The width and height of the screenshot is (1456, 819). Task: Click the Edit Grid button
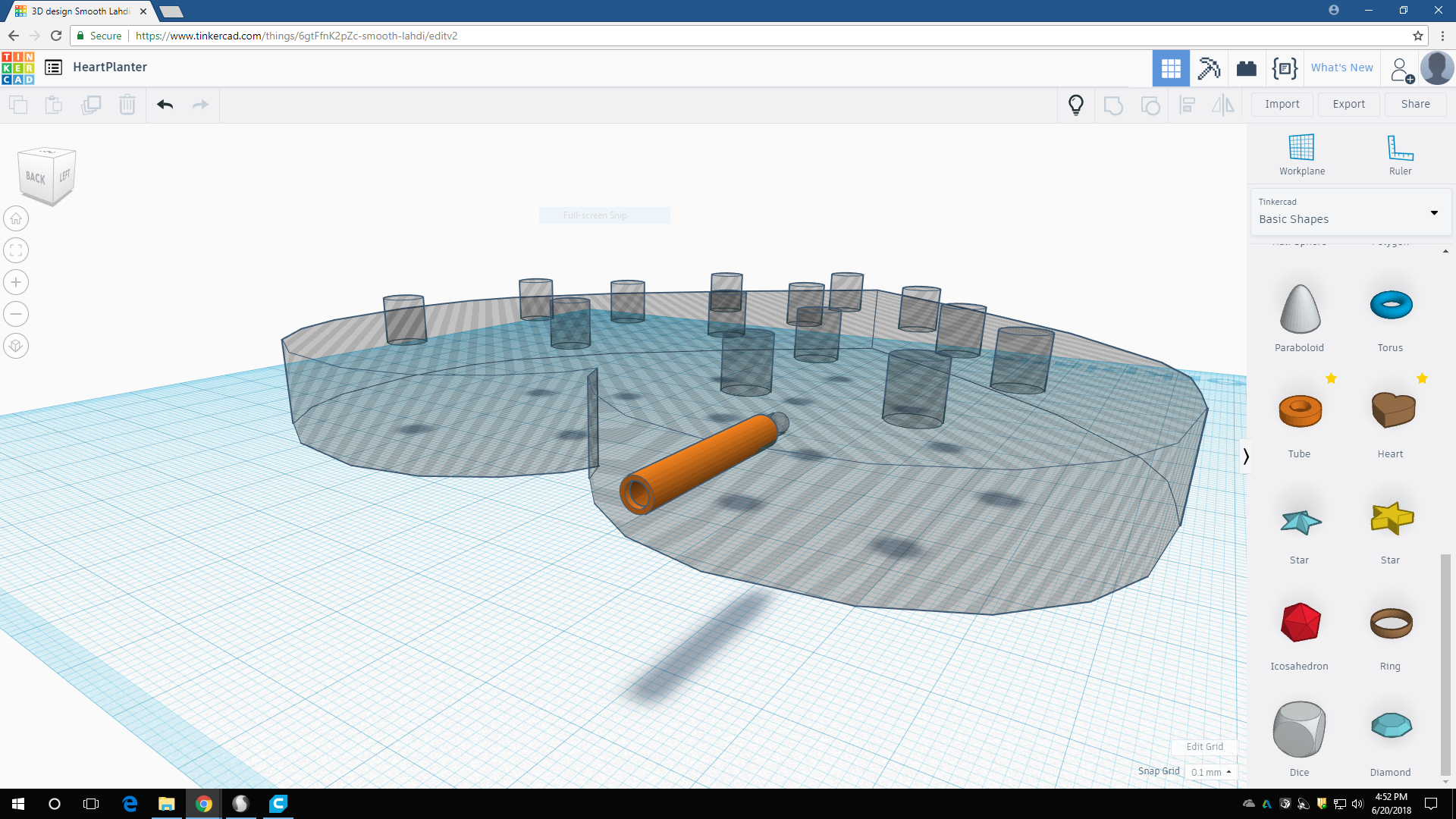[1204, 746]
